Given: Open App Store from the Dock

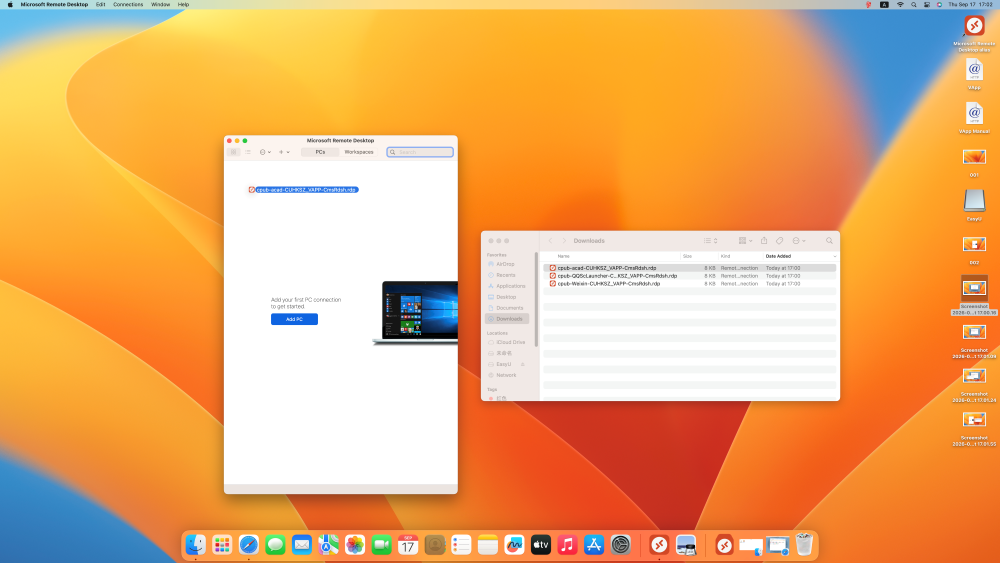Looking at the screenshot, I should tap(594, 545).
